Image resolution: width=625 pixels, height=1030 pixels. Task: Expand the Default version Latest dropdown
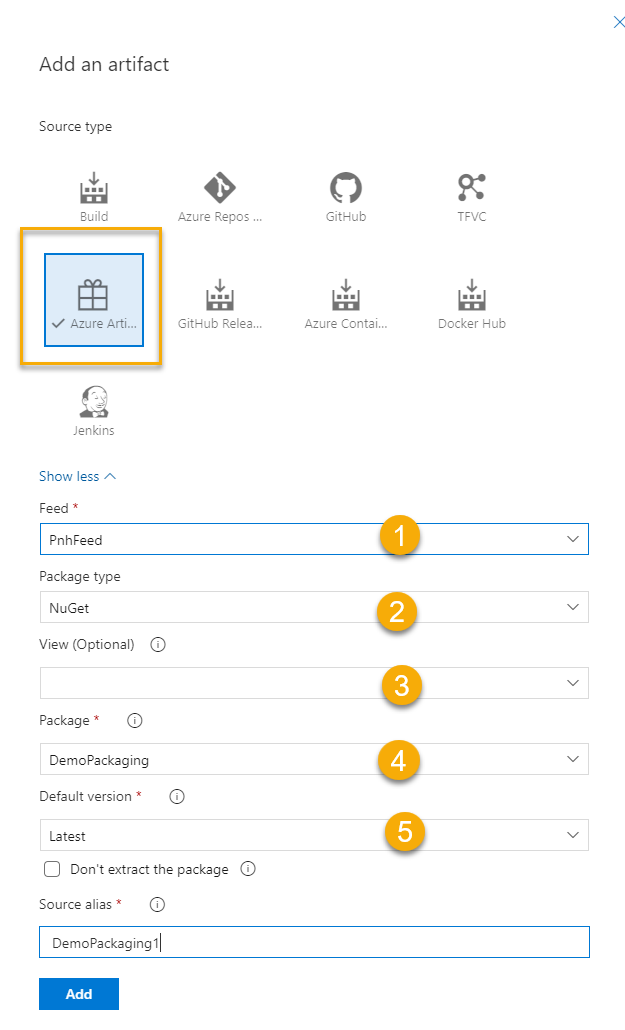click(x=314, y=835)
